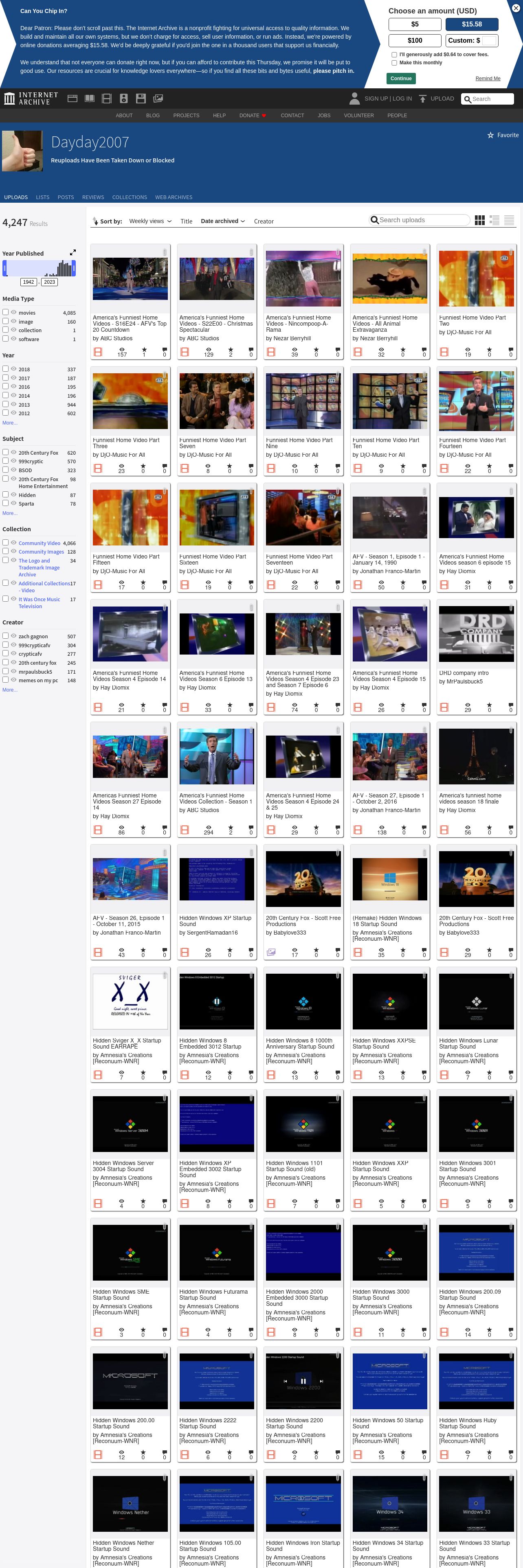Click image icon on first 20th Century Fox card
The height and width of the screenshot is (1568, 523).
click(x=271, y=952)
